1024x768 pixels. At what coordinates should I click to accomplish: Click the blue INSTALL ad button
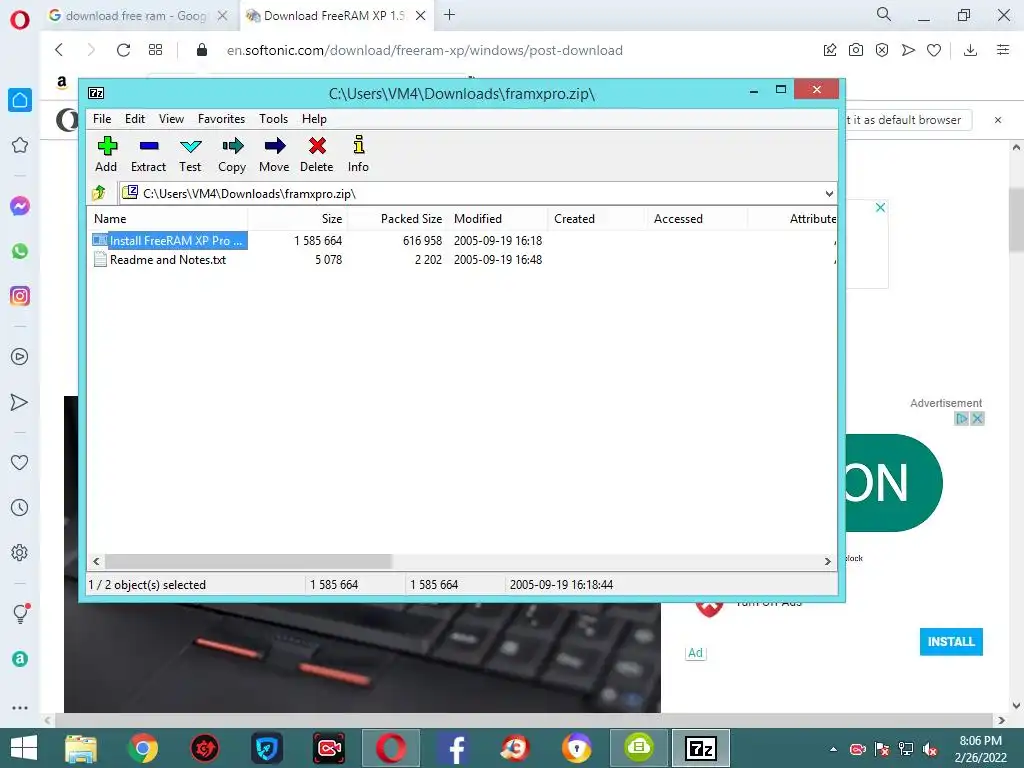pos(951,641)
